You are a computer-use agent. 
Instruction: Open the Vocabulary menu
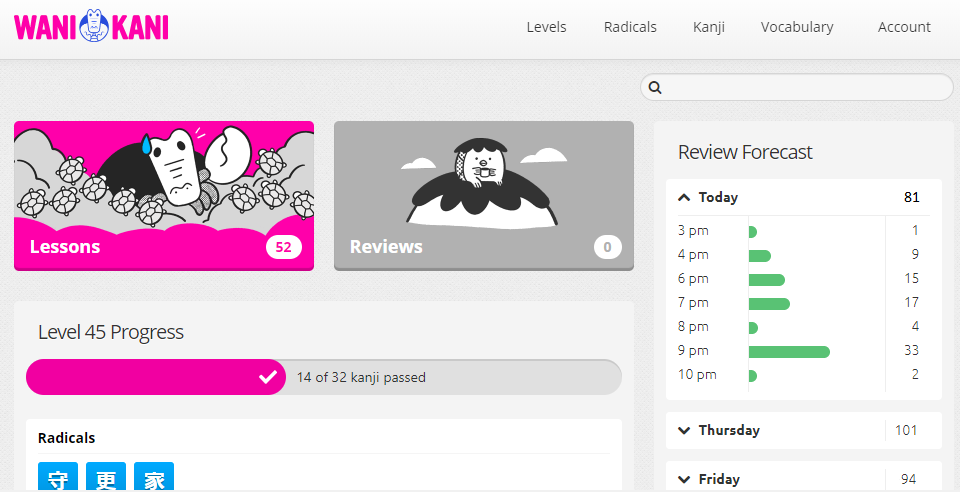(x=797, y=27)
